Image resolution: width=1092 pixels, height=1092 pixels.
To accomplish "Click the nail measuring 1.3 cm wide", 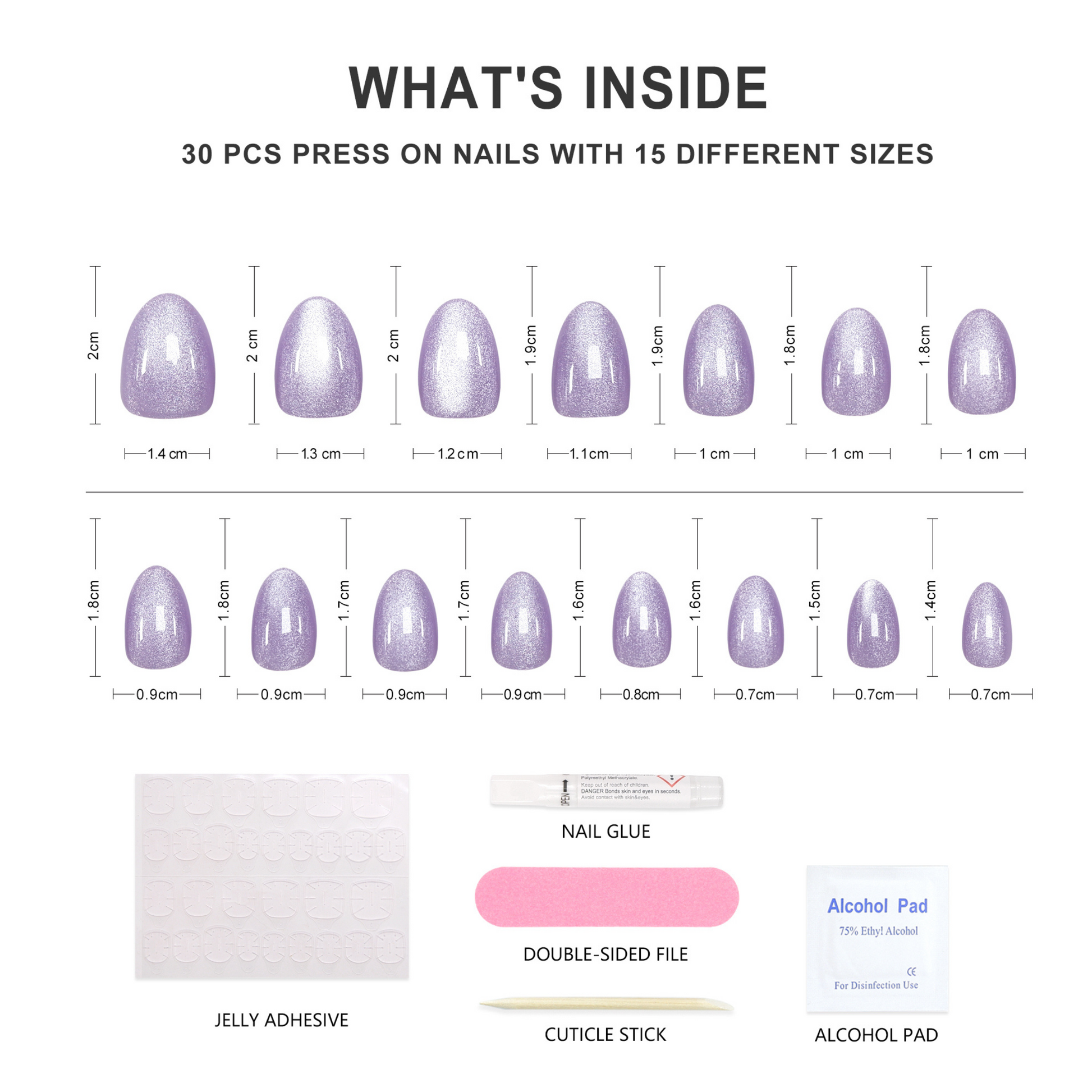I will pyautogui.click(x=319, y=357).
